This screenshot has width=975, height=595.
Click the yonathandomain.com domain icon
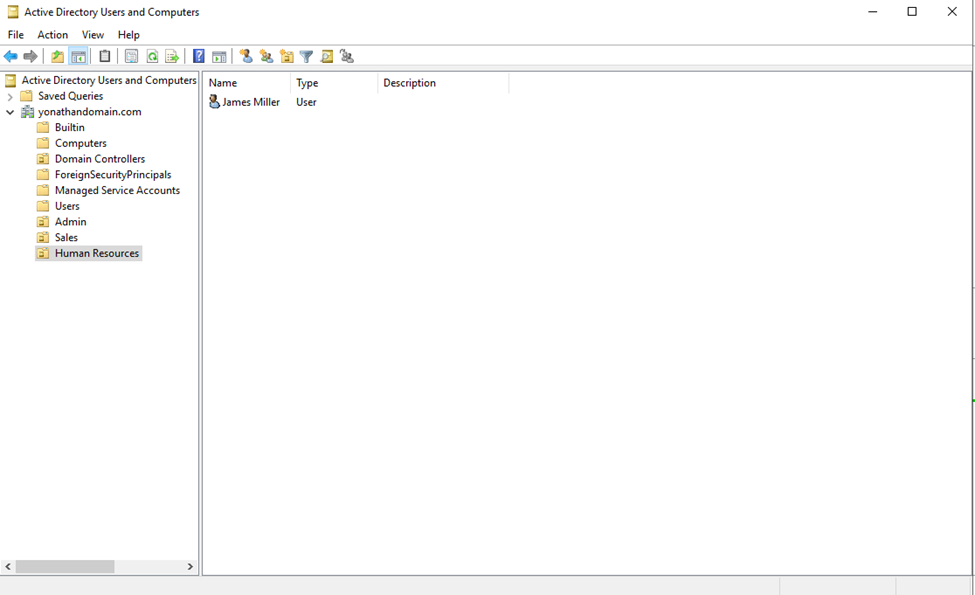27,112
